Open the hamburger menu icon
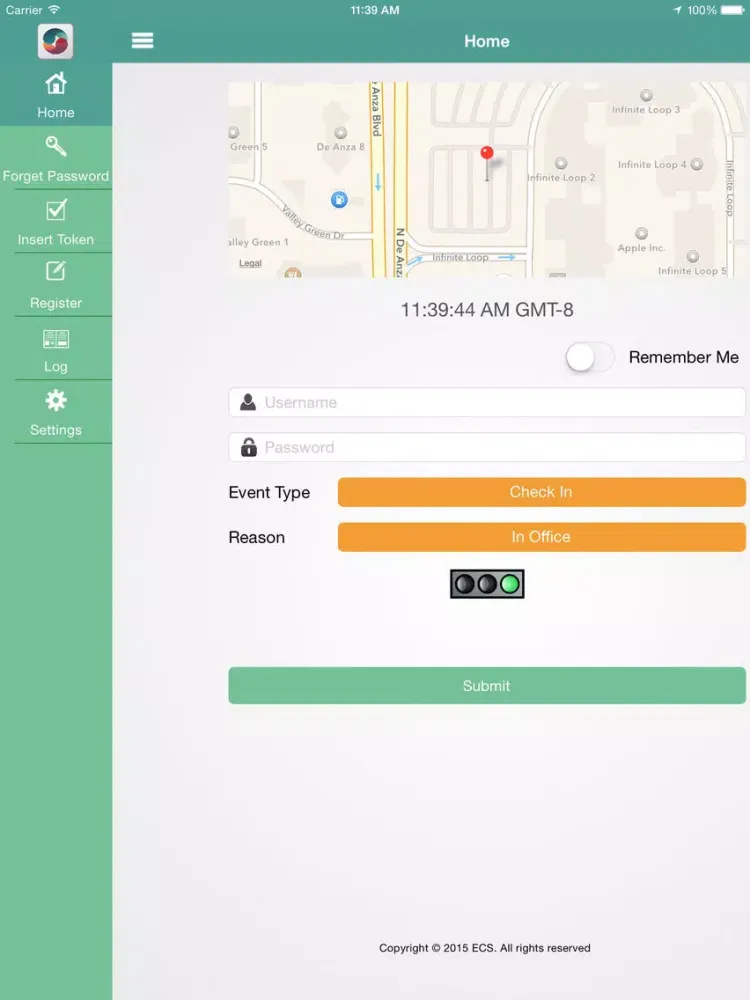Screen dimensions: 750x1000 142,41
